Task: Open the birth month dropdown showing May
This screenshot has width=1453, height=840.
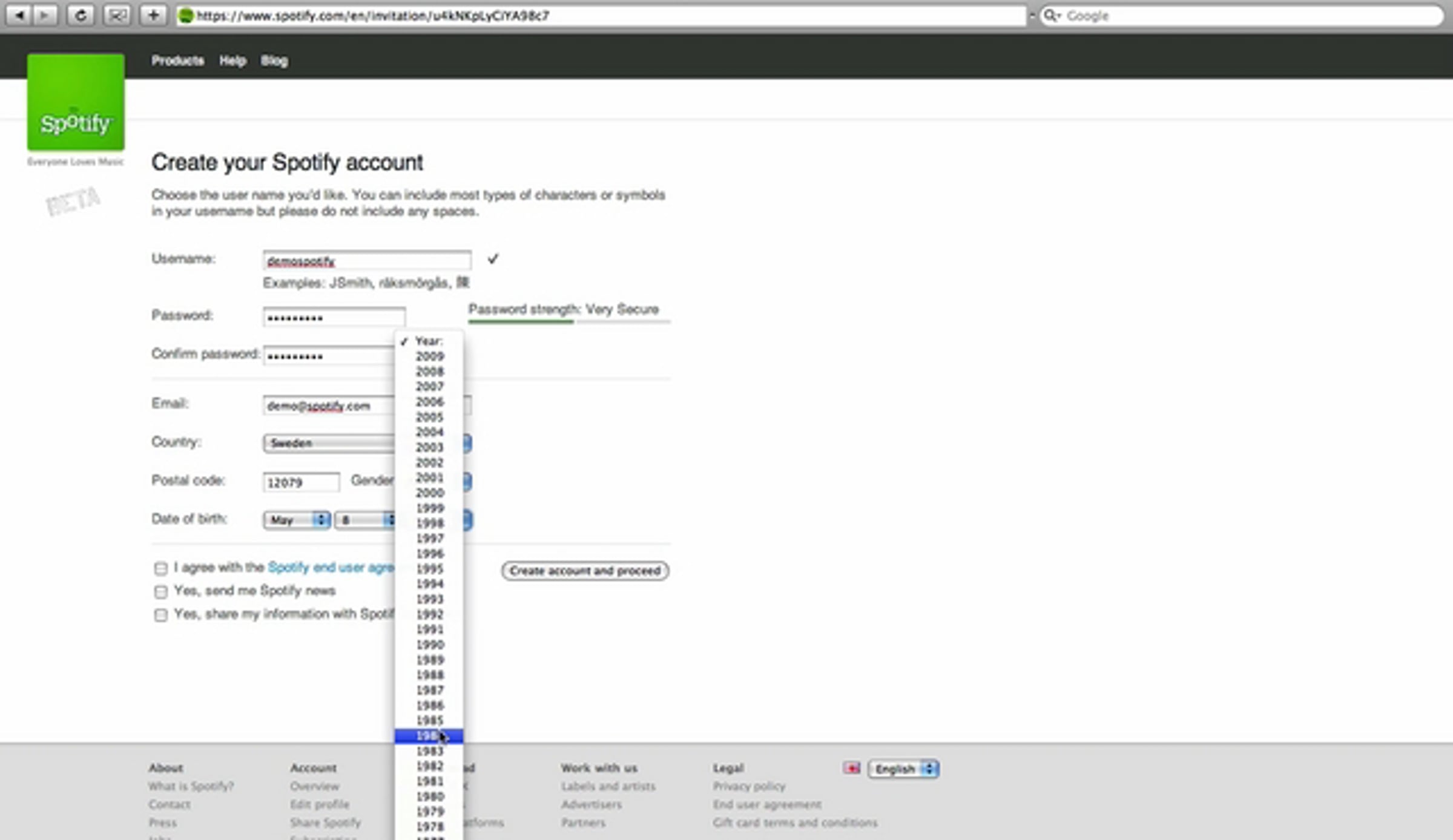Action: 297,520
